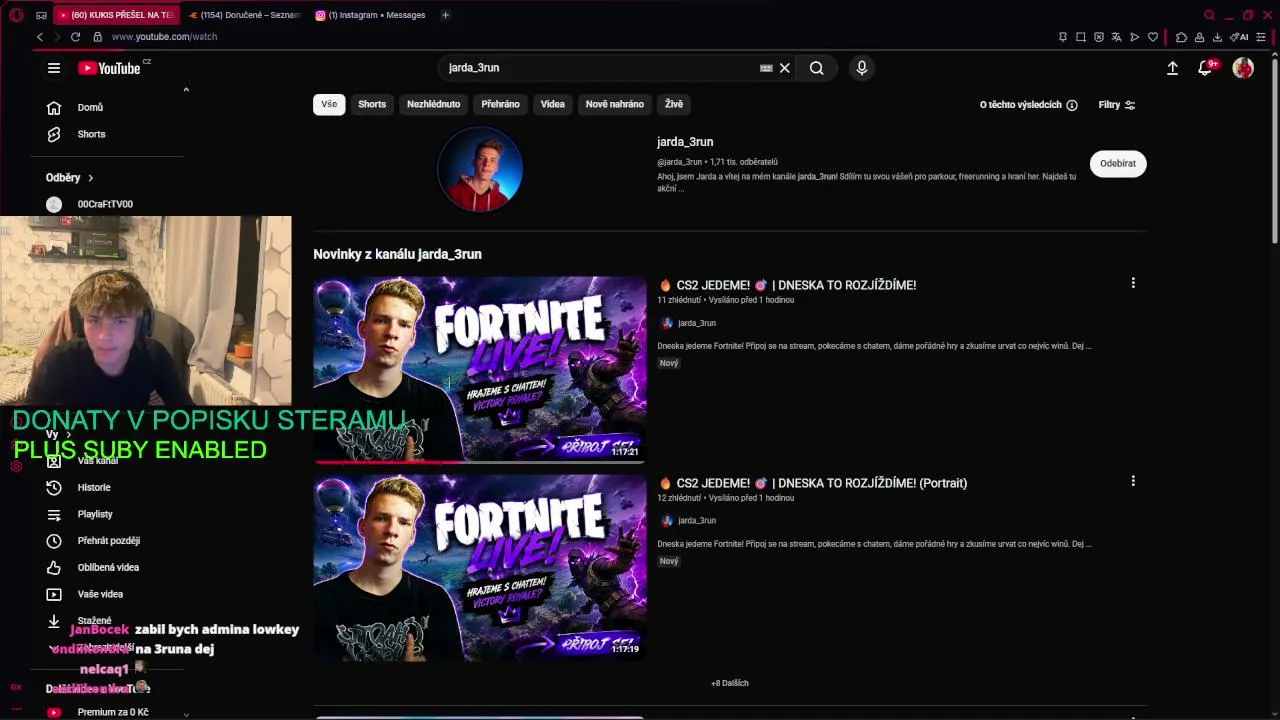The height and width of the screenshot is (720, 1280).
Task: Select the Nově nahráno filter chip
Action: point(615,104)
